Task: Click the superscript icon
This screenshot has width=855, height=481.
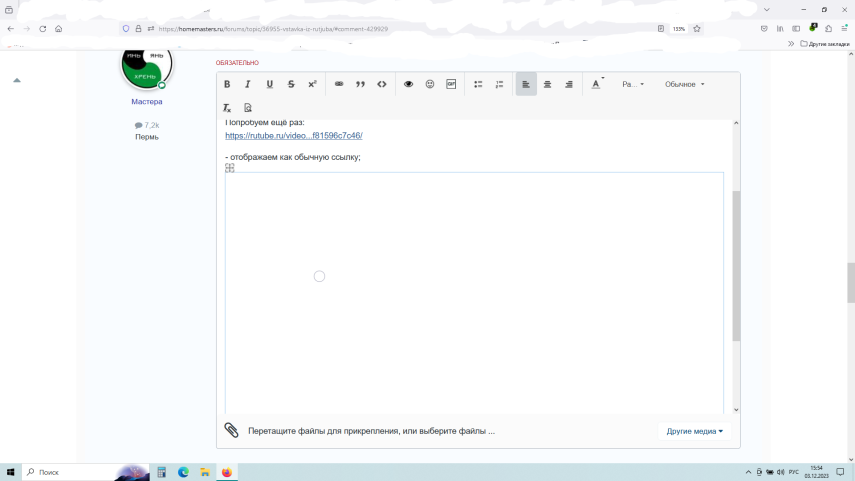Action: [312, 84]
